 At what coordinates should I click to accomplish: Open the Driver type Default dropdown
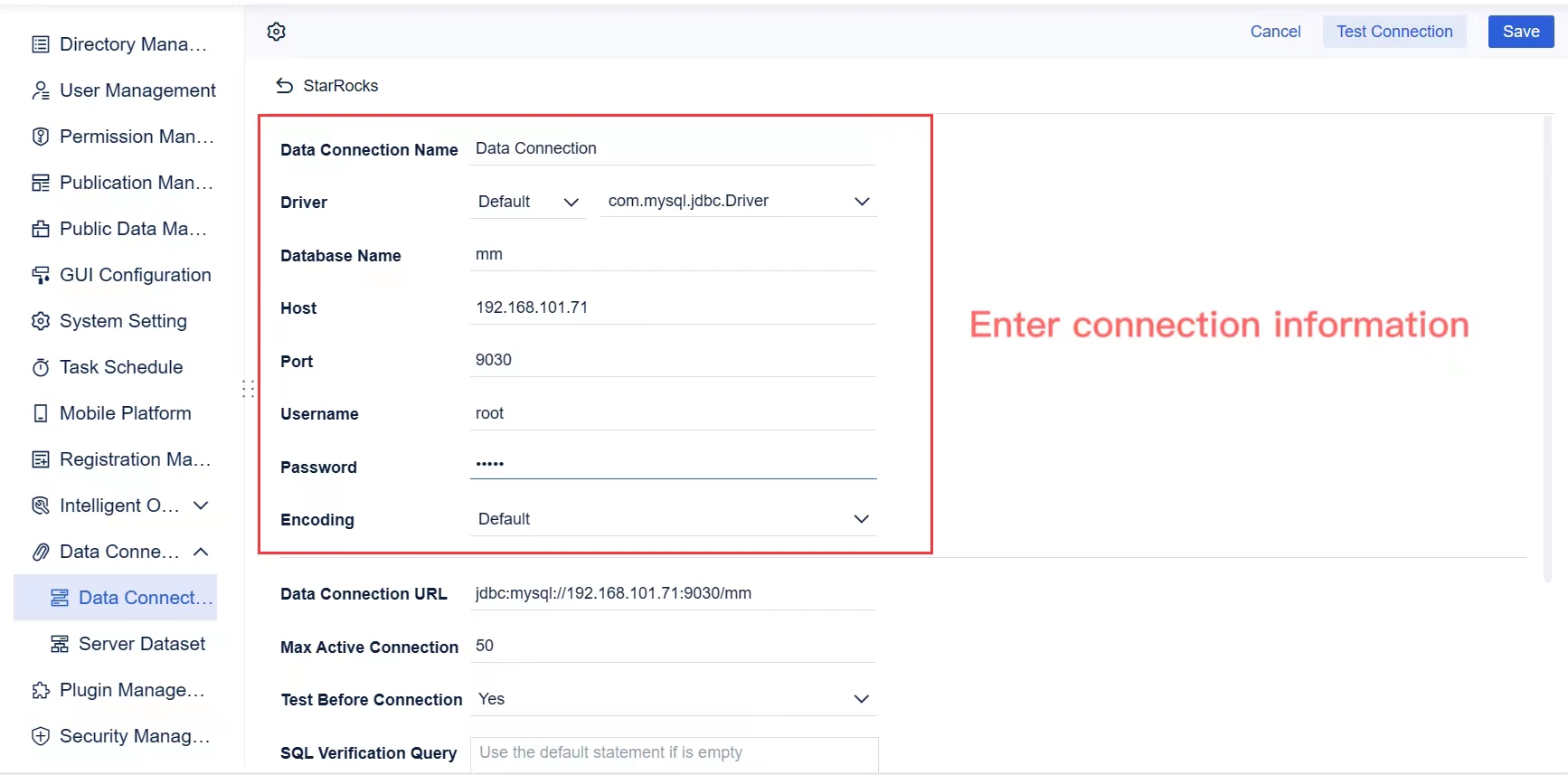[x=528, y=202]
